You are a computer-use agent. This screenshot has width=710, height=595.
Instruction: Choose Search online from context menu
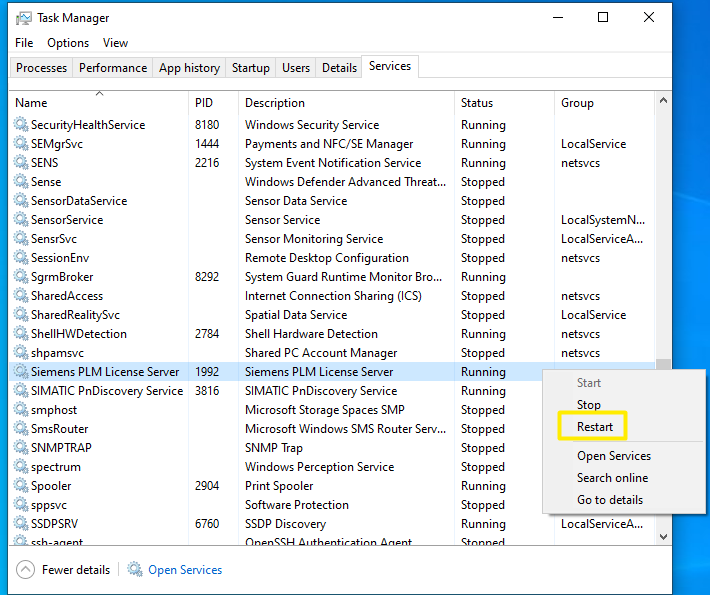(612, 478)
